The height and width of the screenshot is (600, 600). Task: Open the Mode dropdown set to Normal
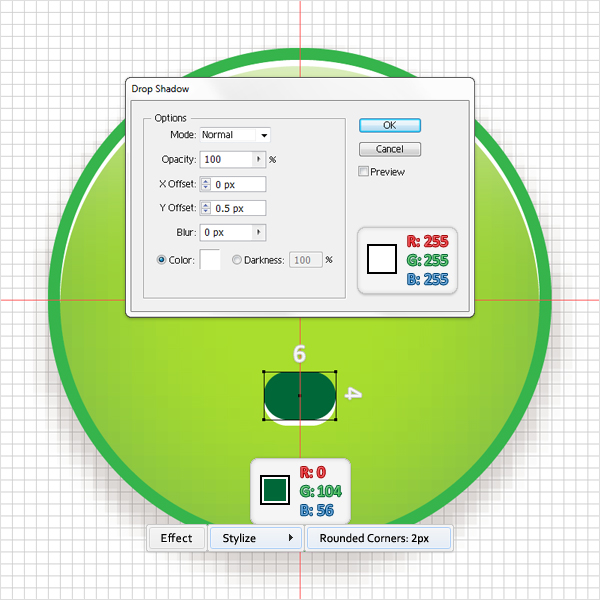pos(235,135)
